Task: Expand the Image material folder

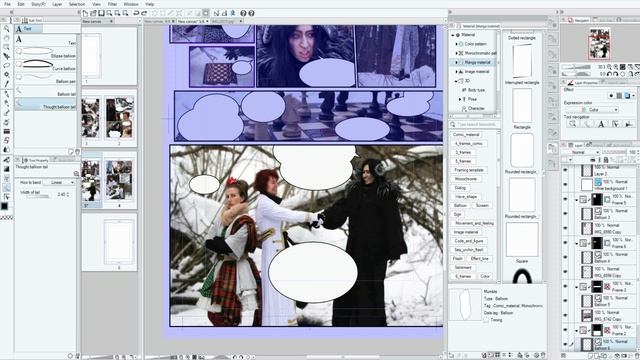Action: (457, 71)
